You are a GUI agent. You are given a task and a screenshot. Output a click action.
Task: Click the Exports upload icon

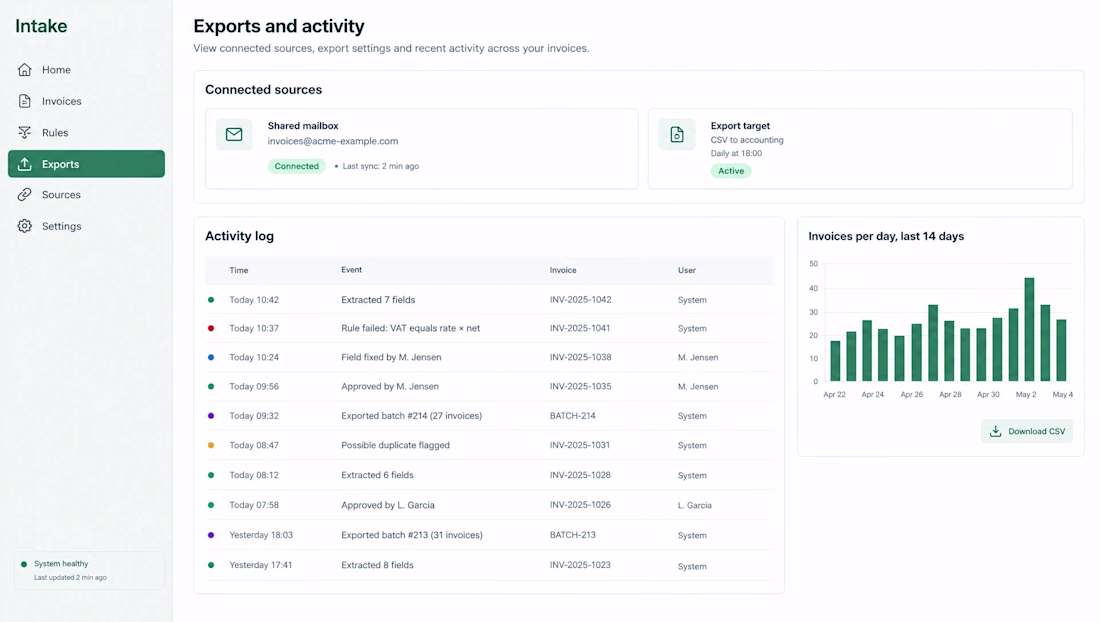click(25, 164)
